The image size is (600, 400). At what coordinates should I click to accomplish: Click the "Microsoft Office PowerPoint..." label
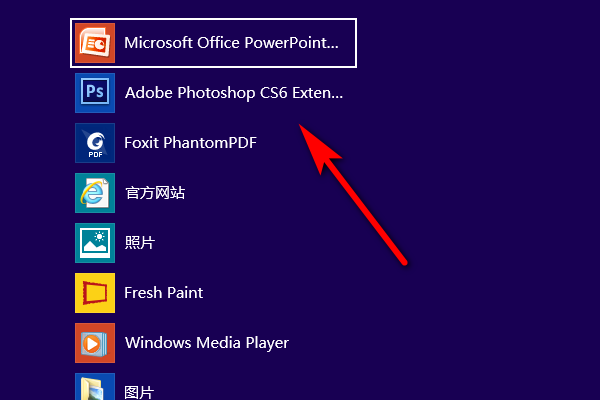tap(231, 43)
